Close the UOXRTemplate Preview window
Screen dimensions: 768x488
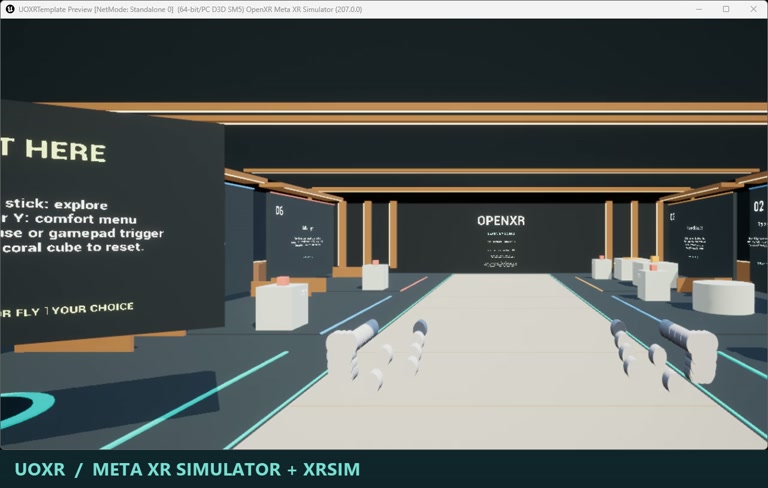[x=753, y=9]
